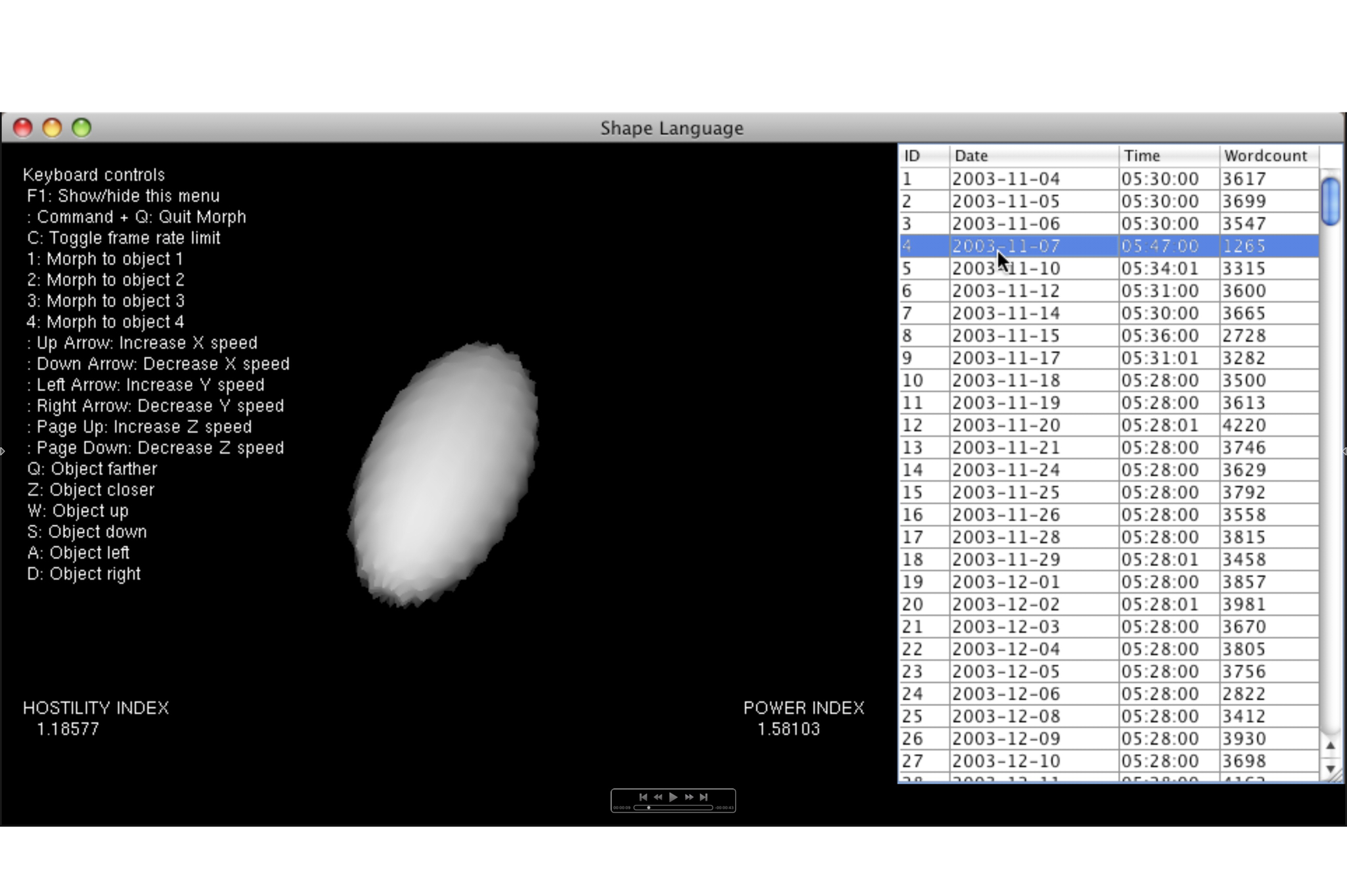This screenshot has height=896, width=1347.
Task: Click the skip-to-start playback icon
Action: point(643,797)
